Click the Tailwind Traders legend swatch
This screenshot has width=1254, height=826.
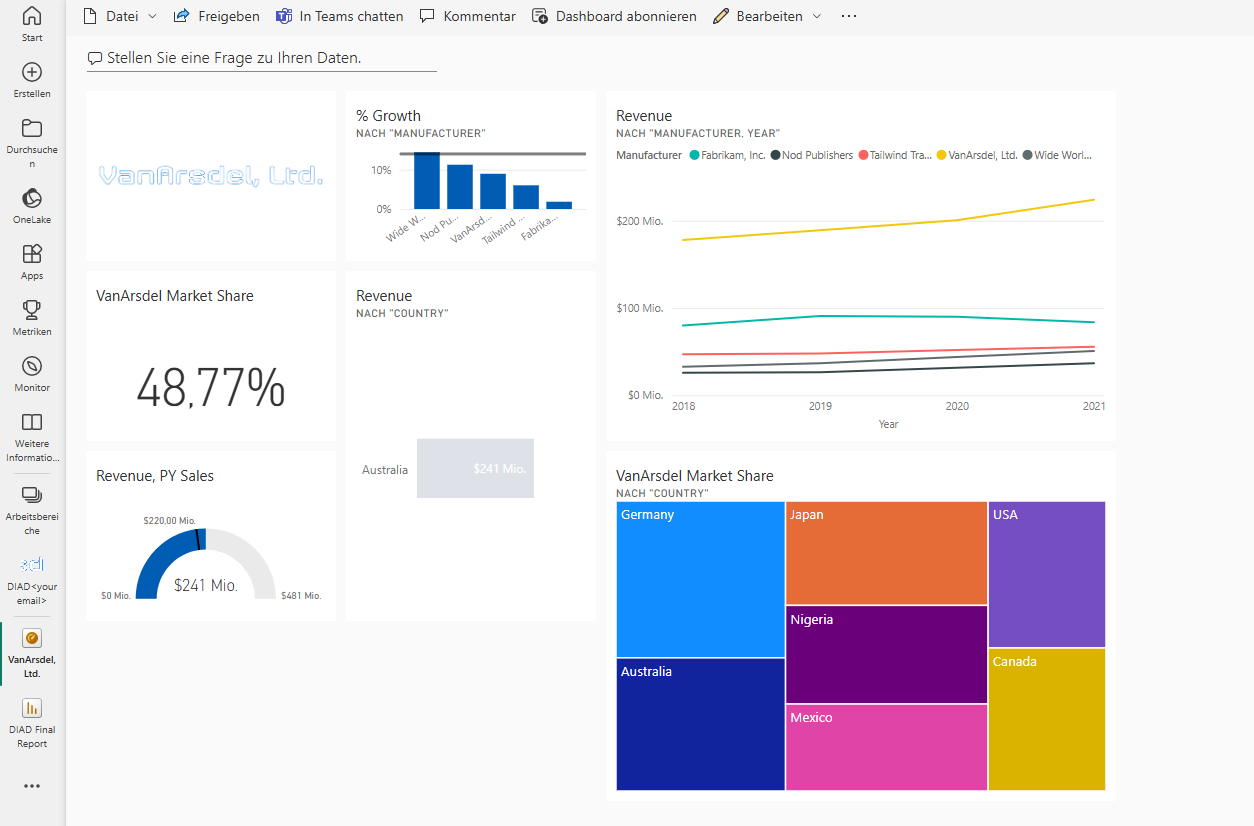[863, 155]
